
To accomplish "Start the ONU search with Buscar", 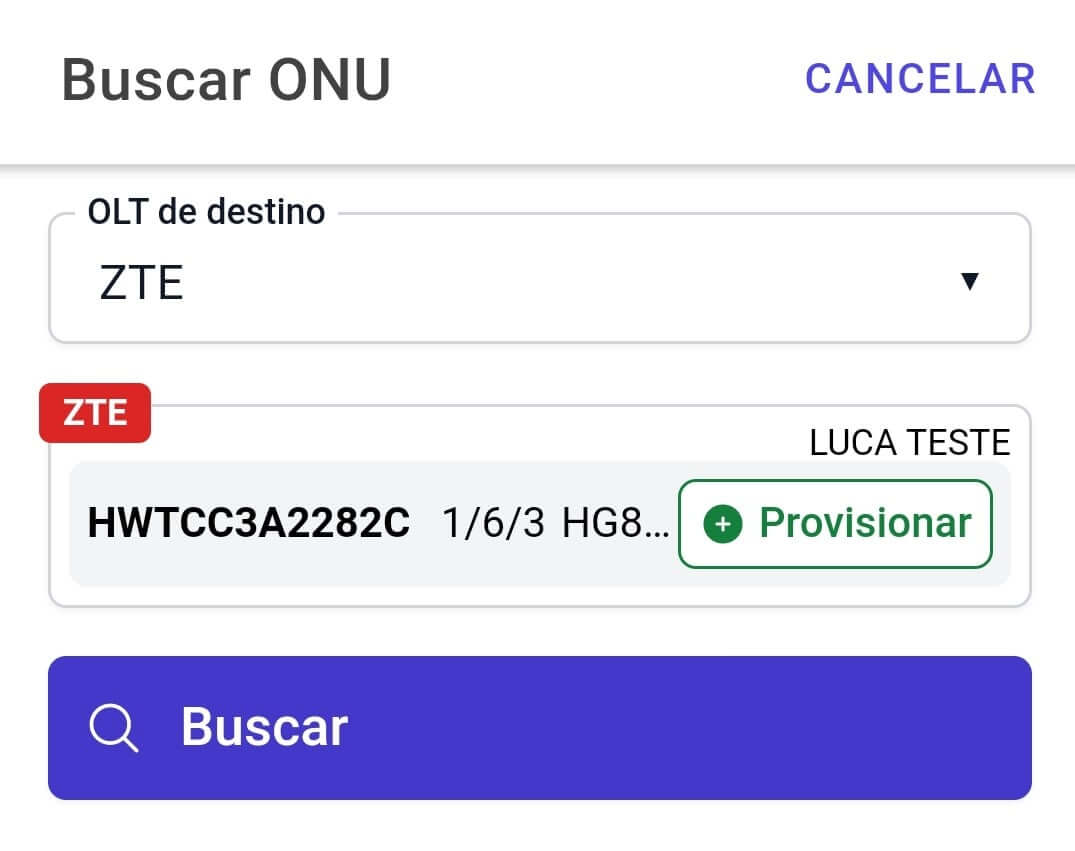I will click(540, 727).
